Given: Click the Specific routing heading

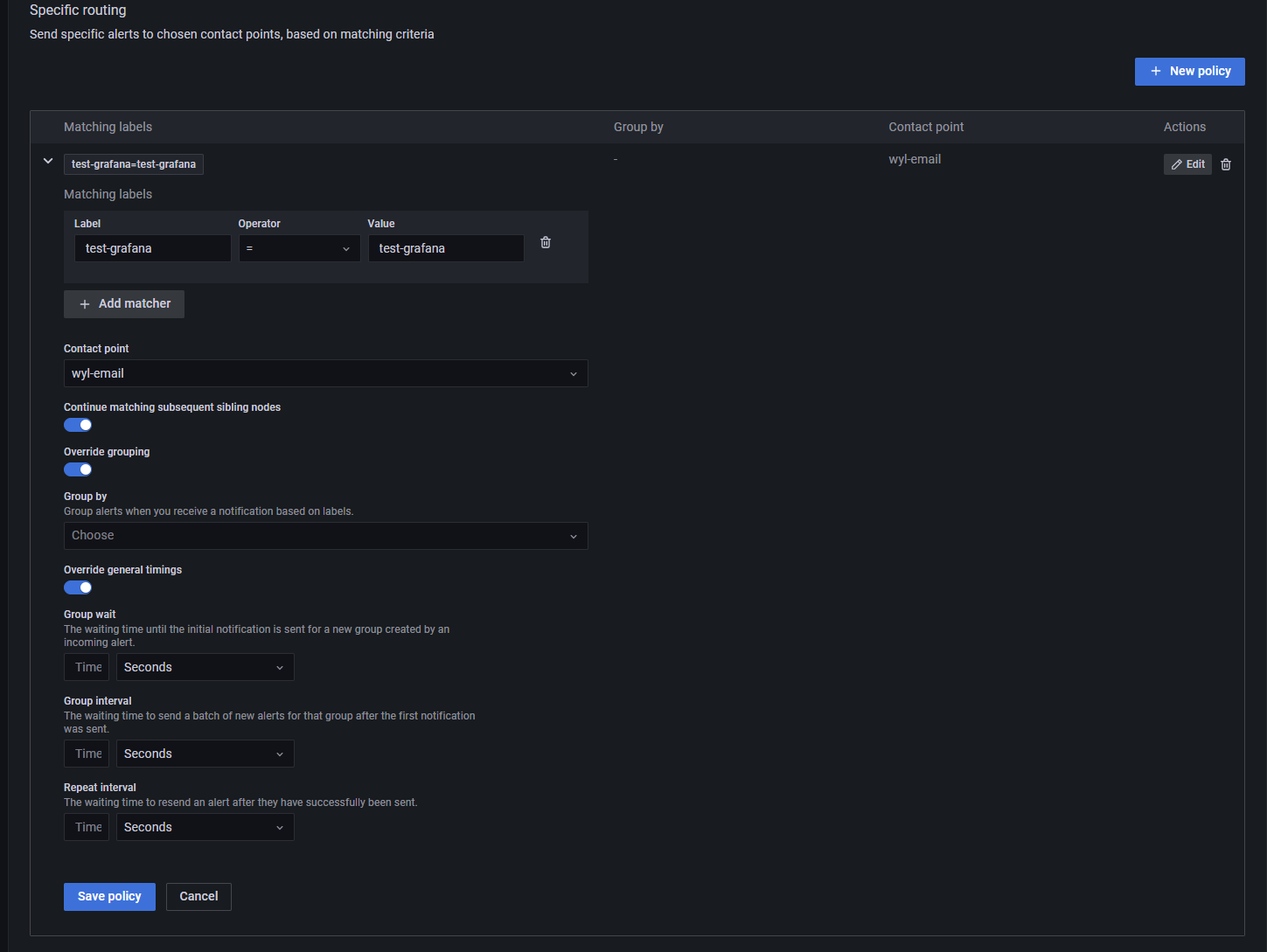Looking at the screenshot, I should click(x=78, y=10).
